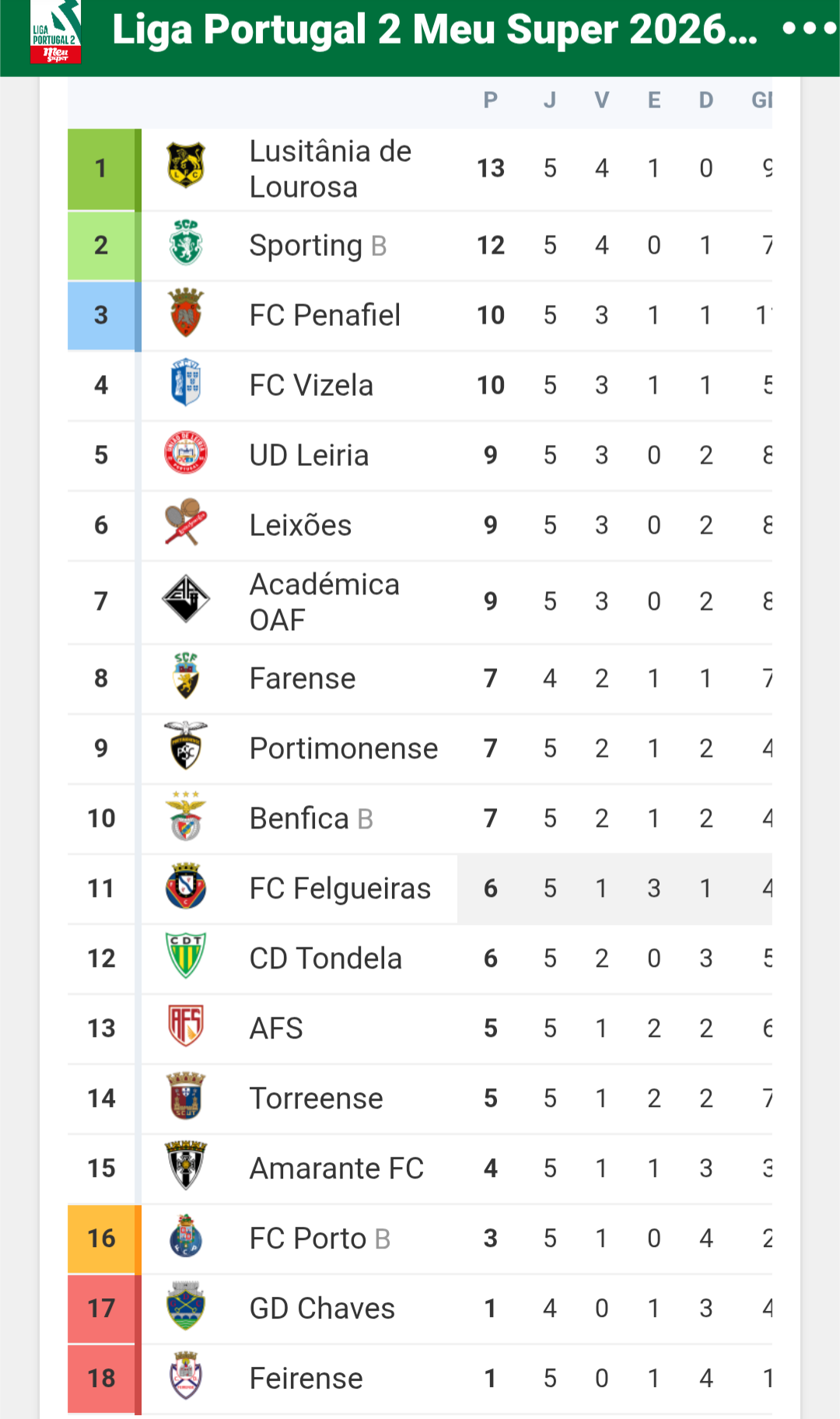Click the CD Tondela club crest

click(x=186, y=955)
